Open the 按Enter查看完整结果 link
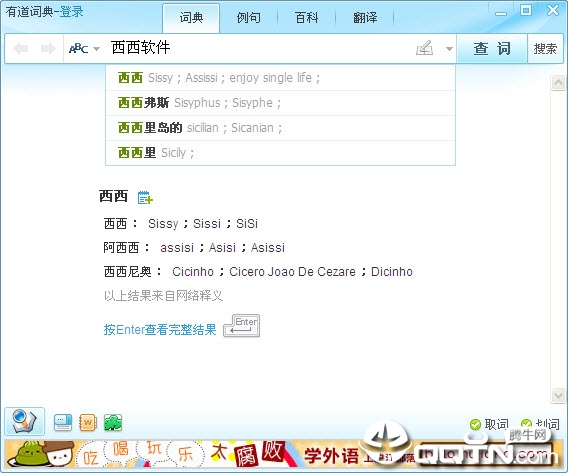Screen dimensions: 568x473 [x=160, y=330]
